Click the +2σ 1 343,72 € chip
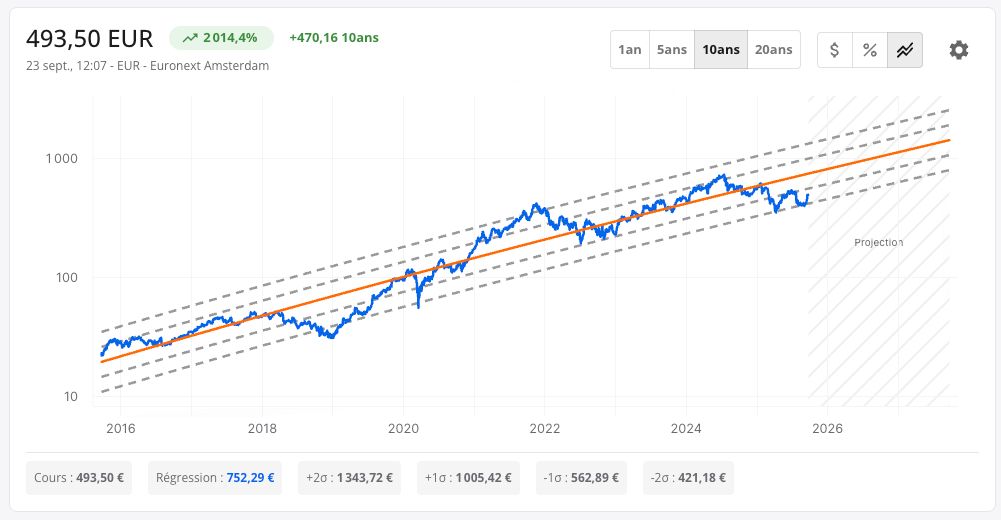The height and width of the screenshot is (520, 1001). point(349,478)
